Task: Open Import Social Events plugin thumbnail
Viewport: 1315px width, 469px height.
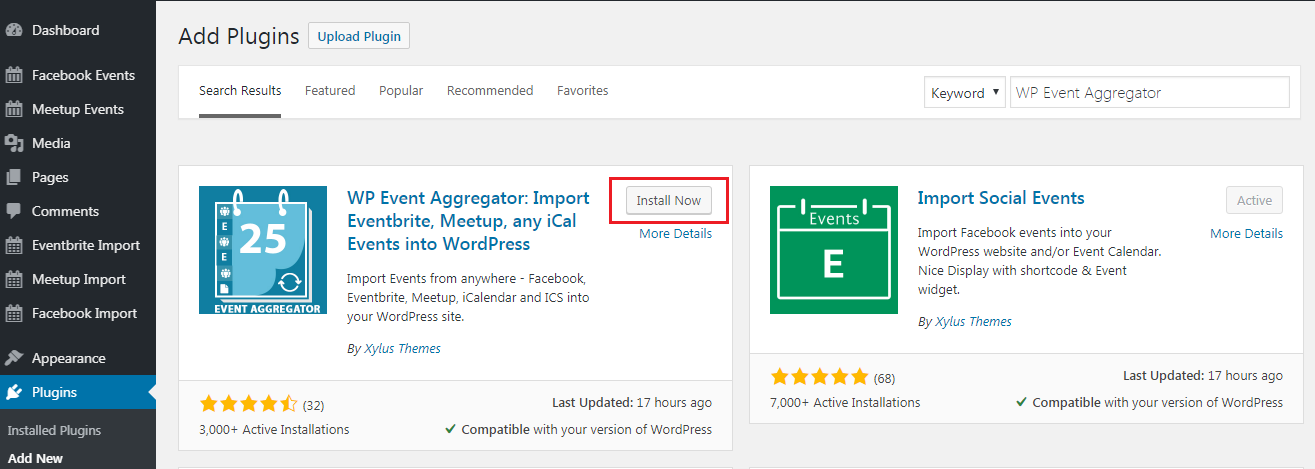Action: (x=834, y=250)
